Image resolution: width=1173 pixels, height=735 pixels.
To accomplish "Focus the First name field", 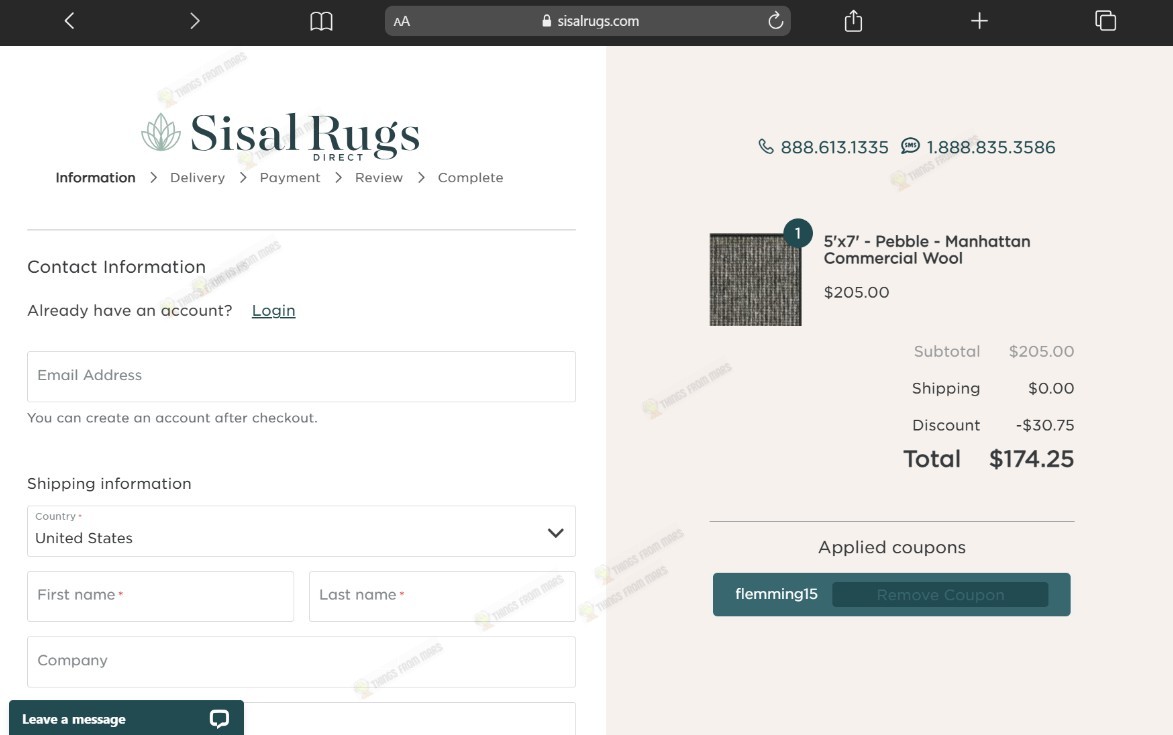I will tap(160, 596).
